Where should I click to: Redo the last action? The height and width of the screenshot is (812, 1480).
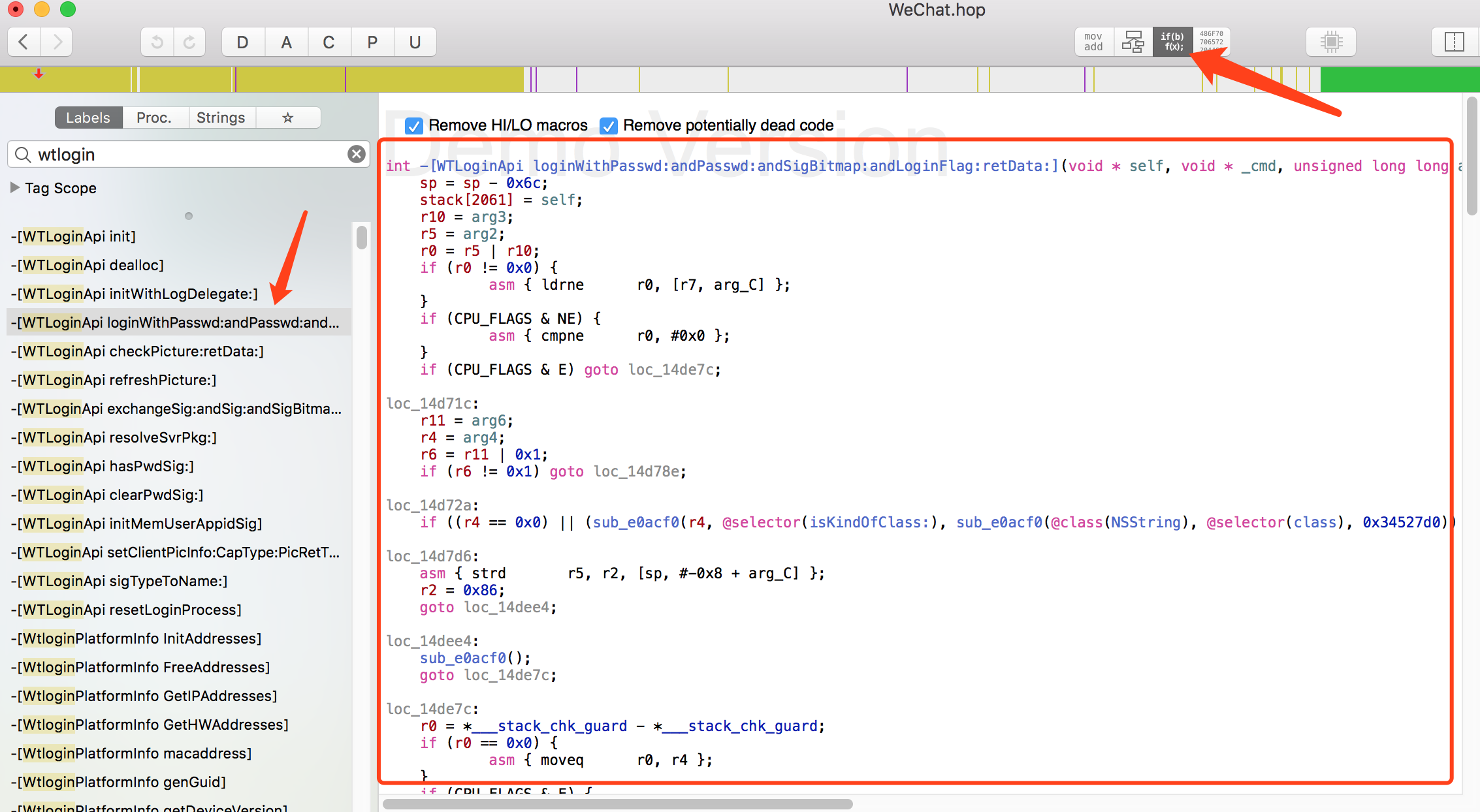click(x=189, y=42)
